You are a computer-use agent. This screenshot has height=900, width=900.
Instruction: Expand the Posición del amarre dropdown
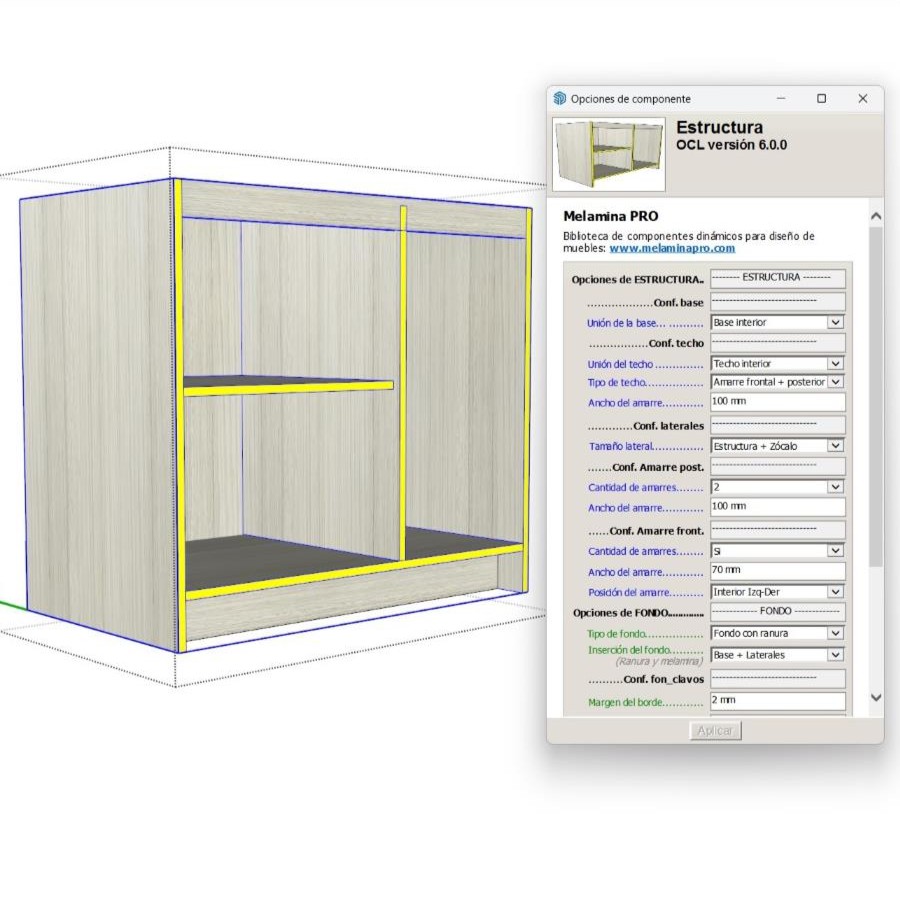777,592
